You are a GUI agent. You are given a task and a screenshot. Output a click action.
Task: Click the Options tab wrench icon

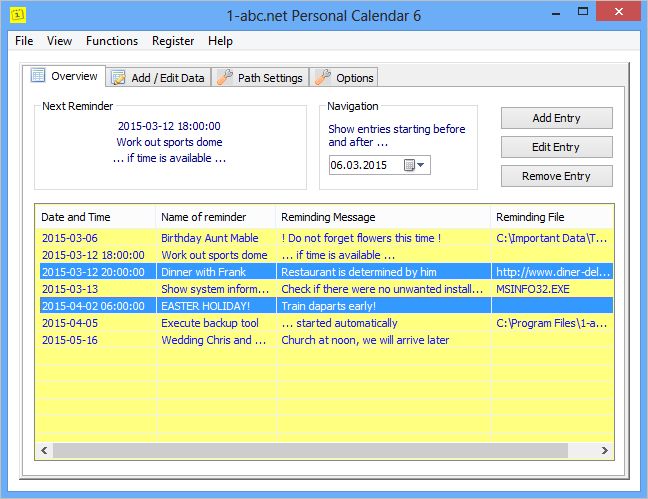pyautogui.click(x=322, y=77)
